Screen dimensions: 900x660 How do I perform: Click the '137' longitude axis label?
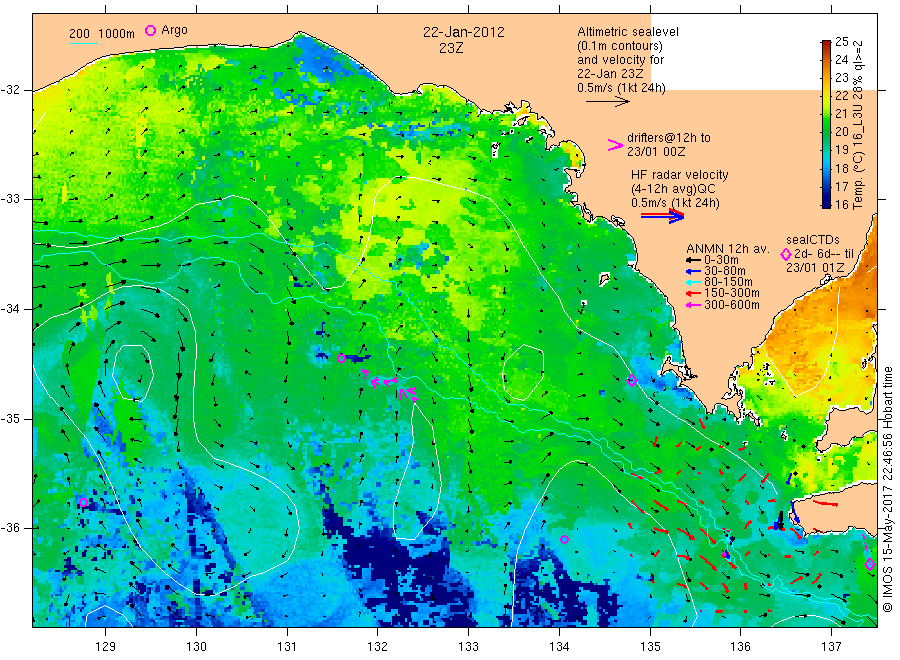pyautogui.click(x=831, y=647)
